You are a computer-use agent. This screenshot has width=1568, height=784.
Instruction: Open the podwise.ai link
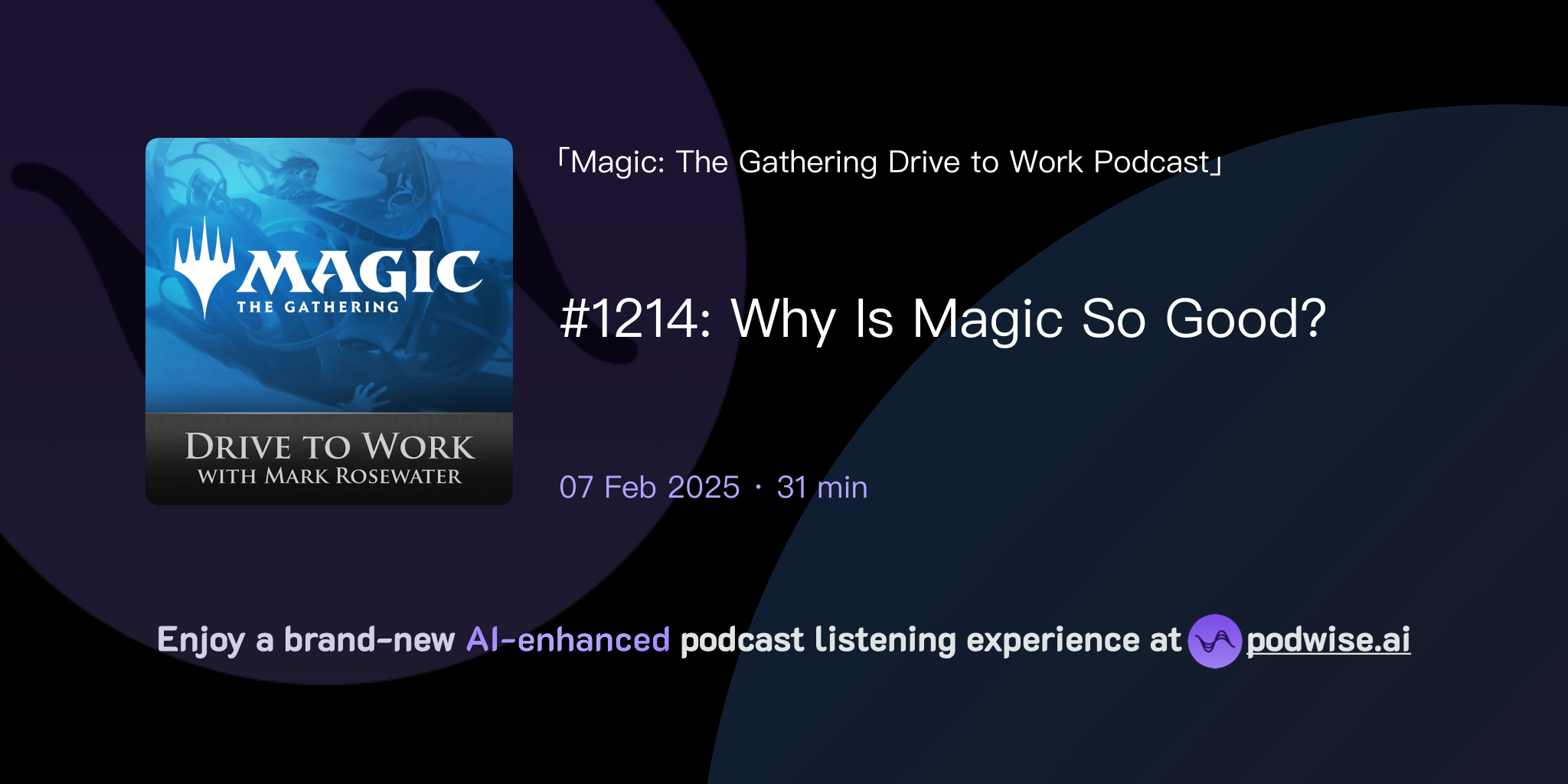(1327, 640)
